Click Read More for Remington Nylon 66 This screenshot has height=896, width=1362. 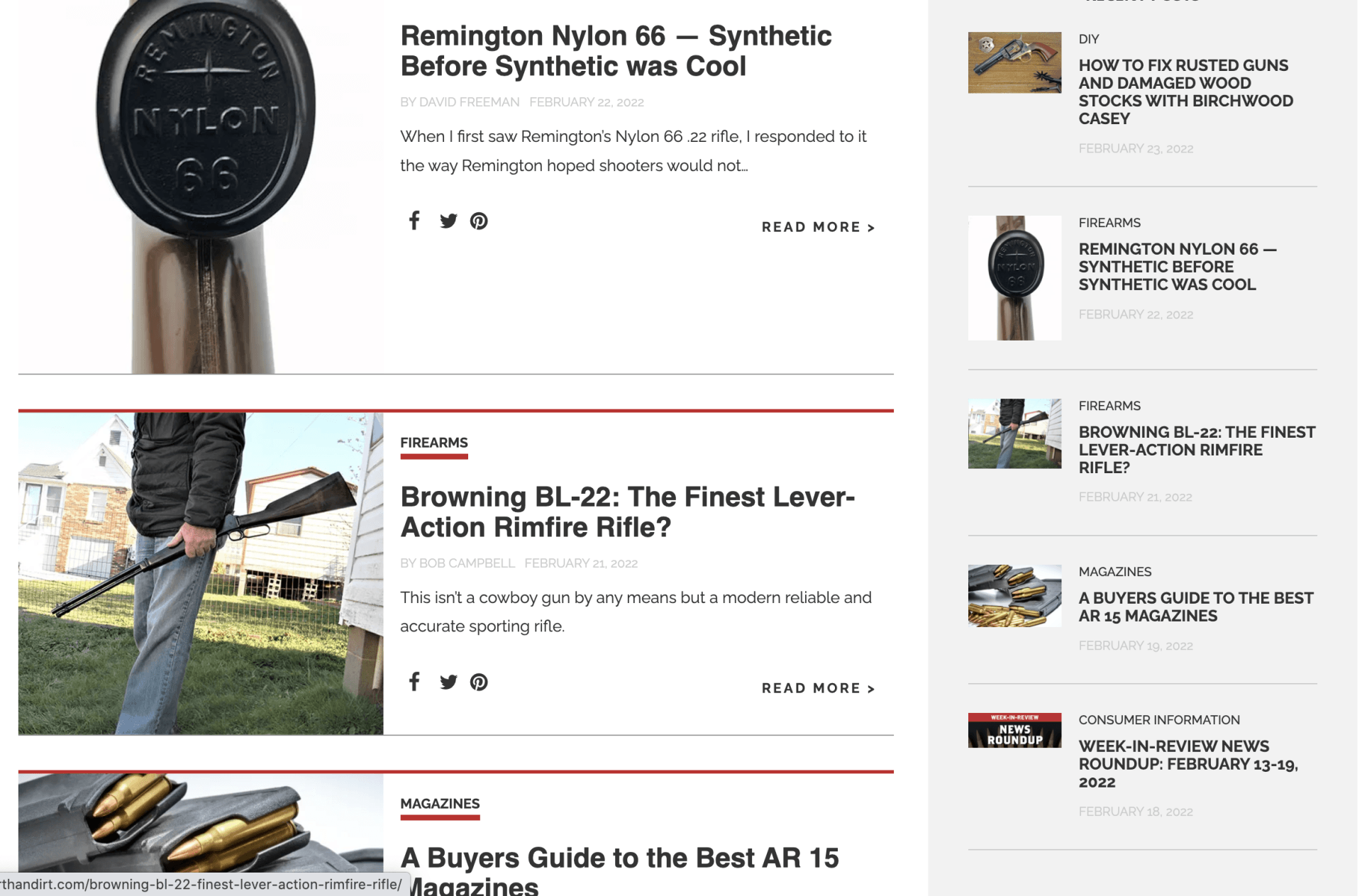pyautogui.click(x=818, y=227)
